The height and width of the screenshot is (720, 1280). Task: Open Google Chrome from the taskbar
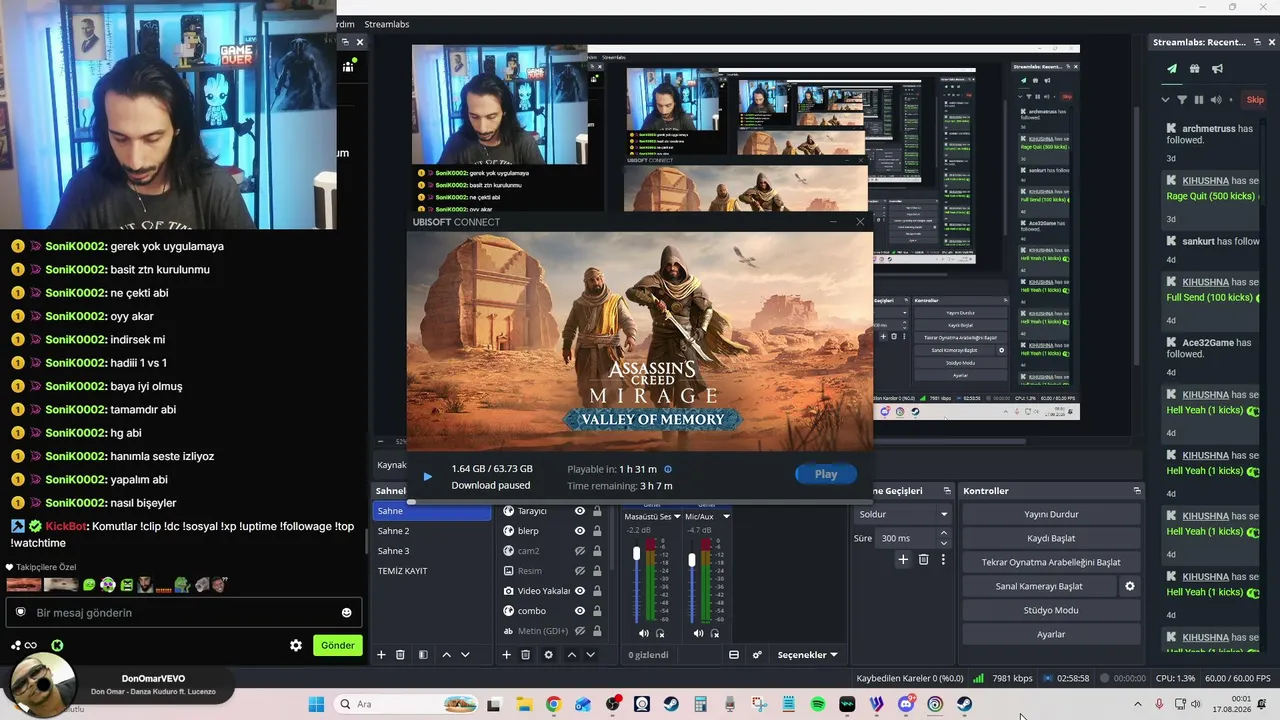(554, 704)
